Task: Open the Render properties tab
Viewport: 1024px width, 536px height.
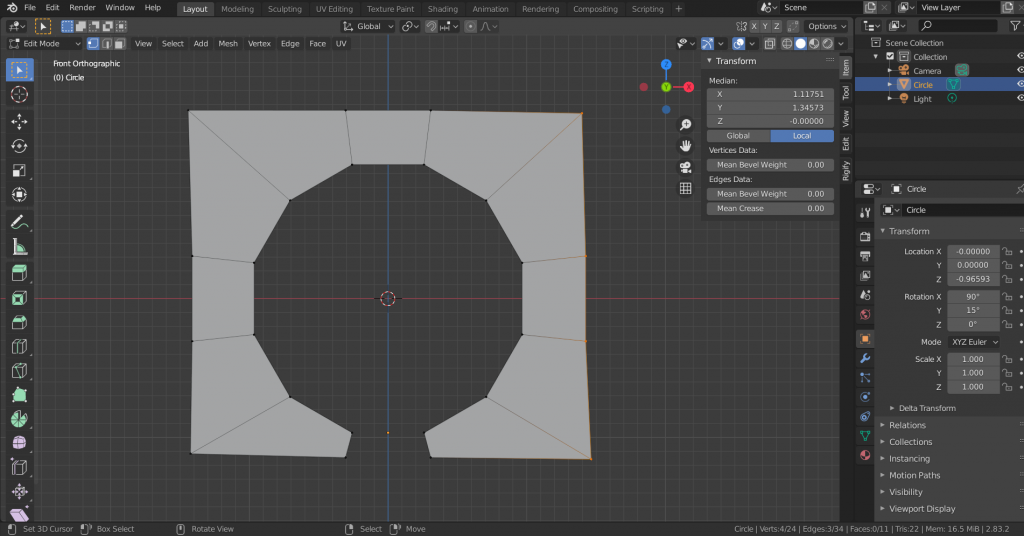Action: (x=865, y=236)
